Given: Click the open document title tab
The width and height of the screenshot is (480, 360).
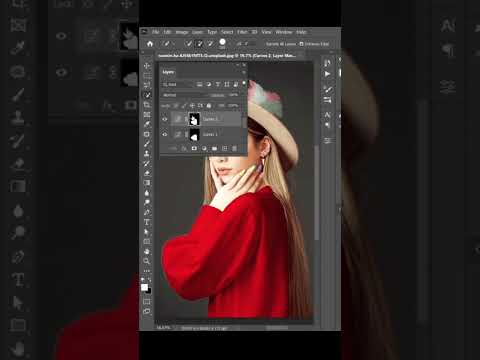Looking at the screenshot, I should pos(227,56).
